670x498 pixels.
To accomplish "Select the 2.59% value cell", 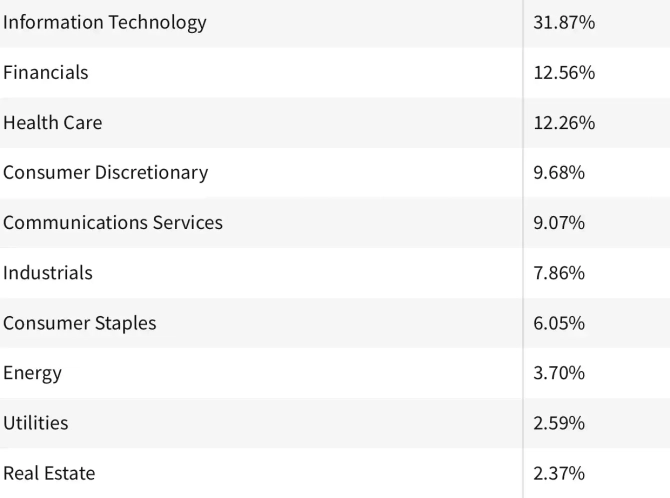I will [559, 422].
